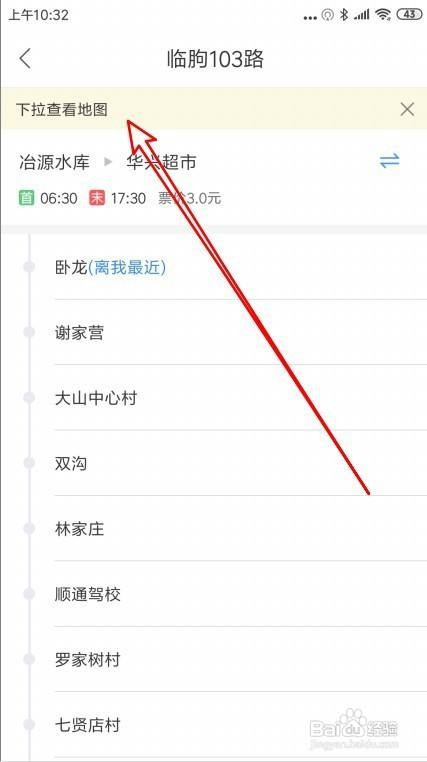
Task: Select the 谢家营 stop
Action: pos(240,332)
